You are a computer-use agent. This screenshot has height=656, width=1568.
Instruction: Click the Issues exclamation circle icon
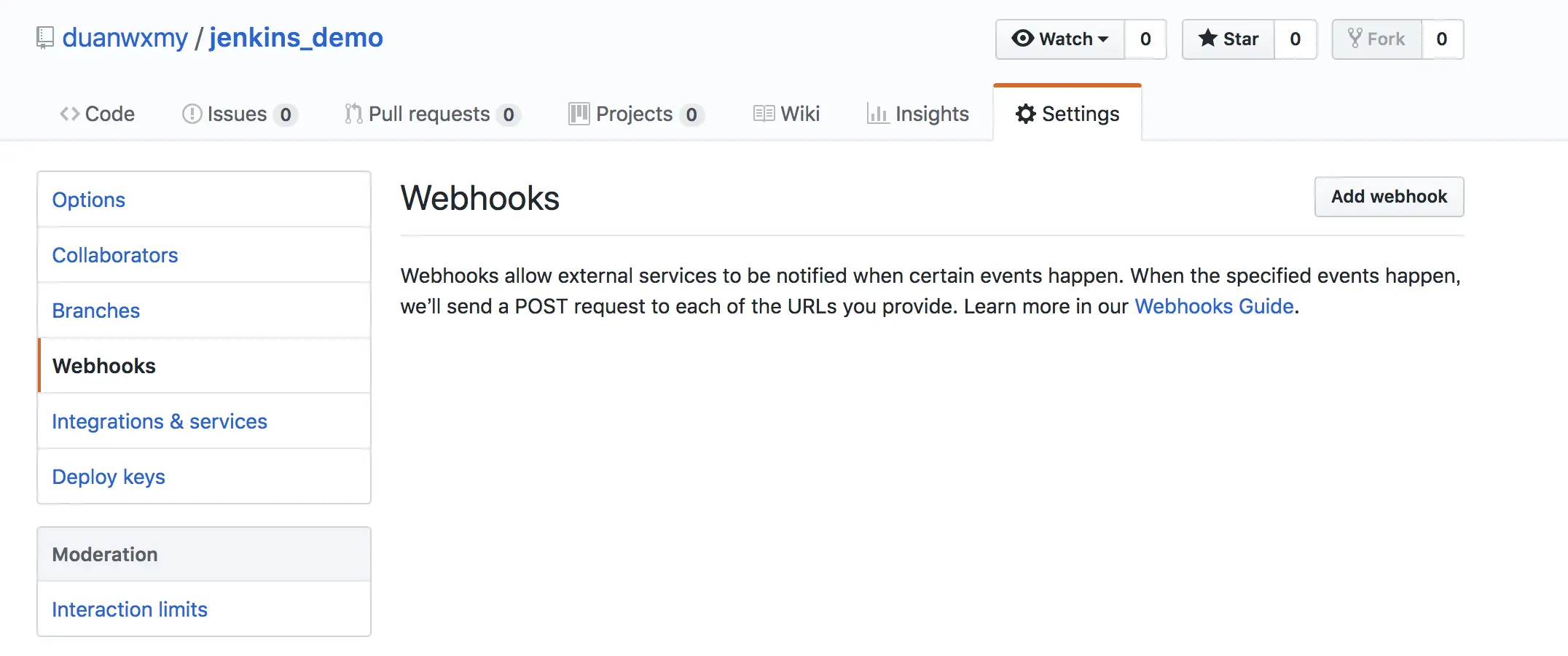pos(192,114)
